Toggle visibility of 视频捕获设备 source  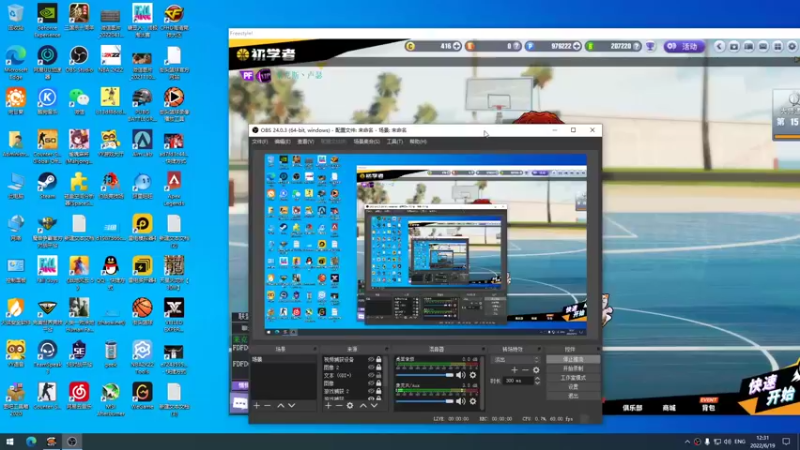coord(371,359)
